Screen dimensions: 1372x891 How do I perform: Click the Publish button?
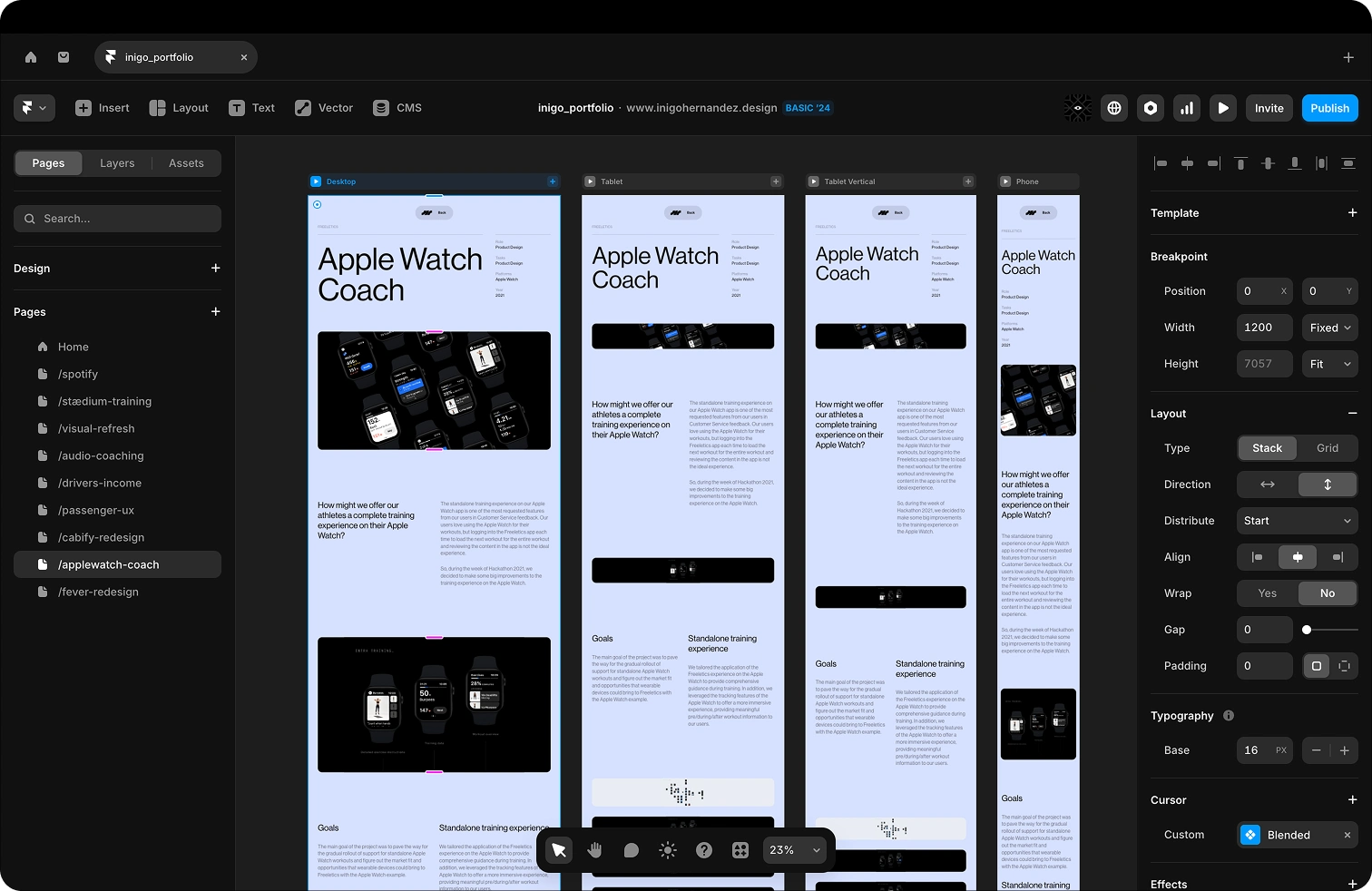point(1329,107)
